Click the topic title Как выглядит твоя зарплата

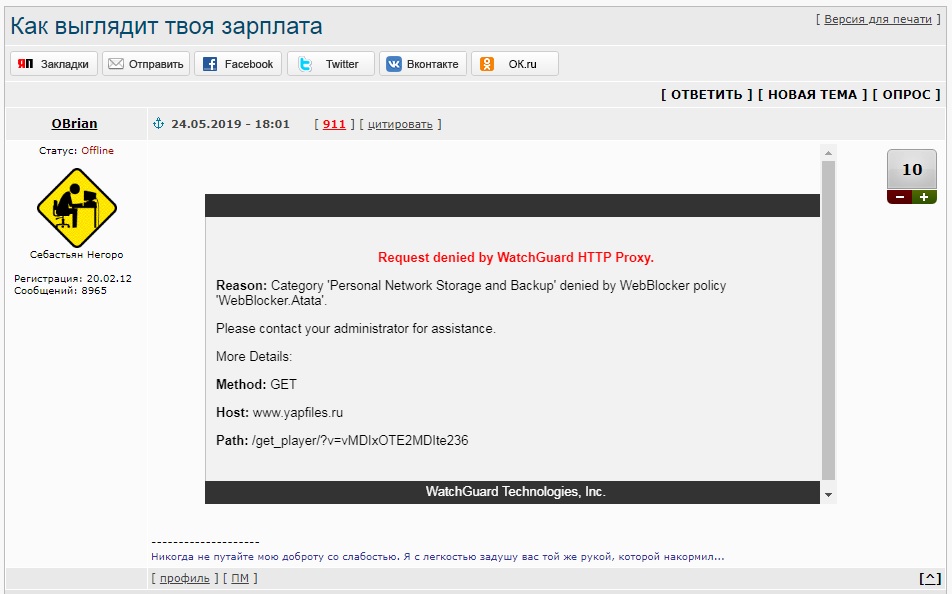point(166,26)
